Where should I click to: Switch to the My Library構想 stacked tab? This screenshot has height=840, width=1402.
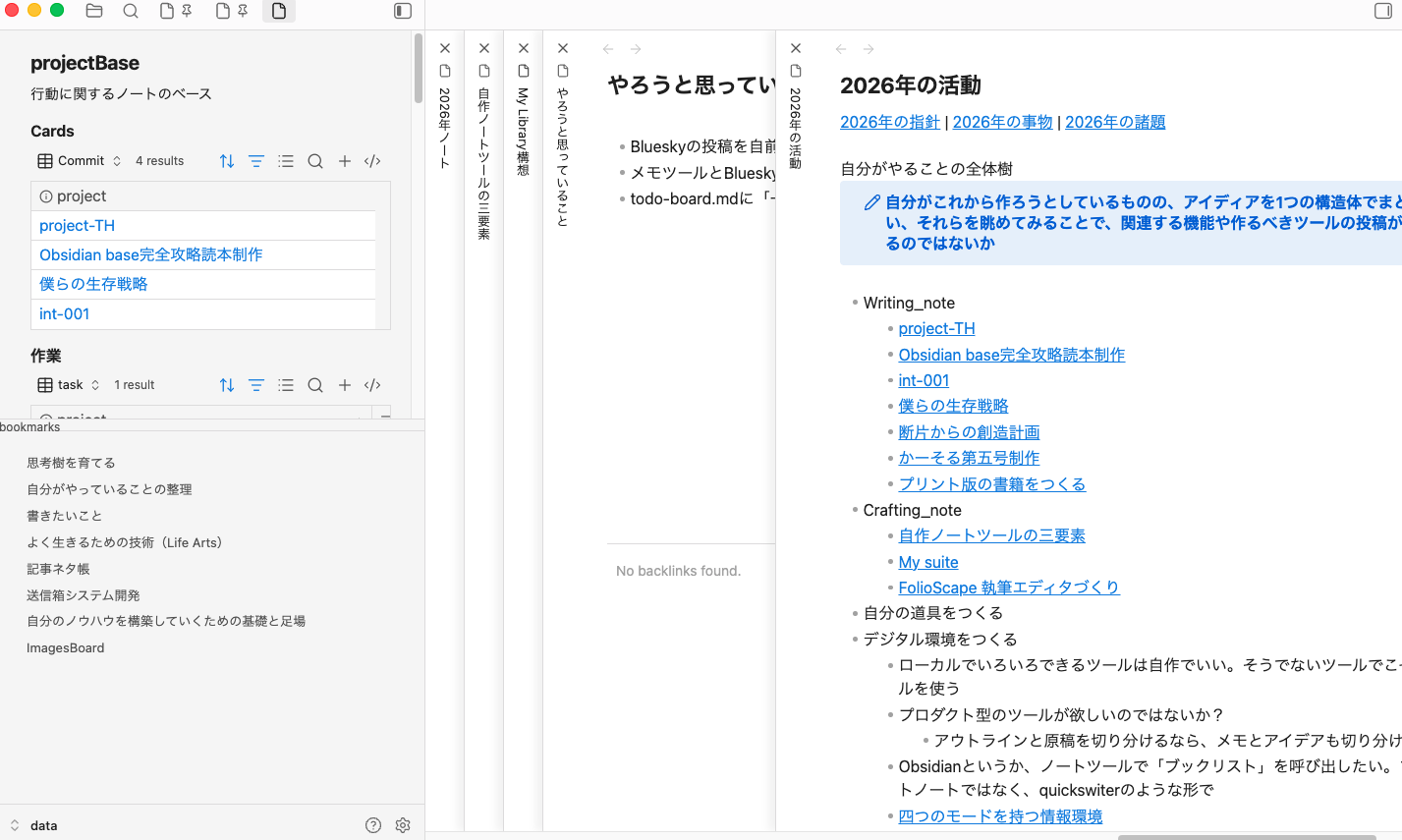523,131
